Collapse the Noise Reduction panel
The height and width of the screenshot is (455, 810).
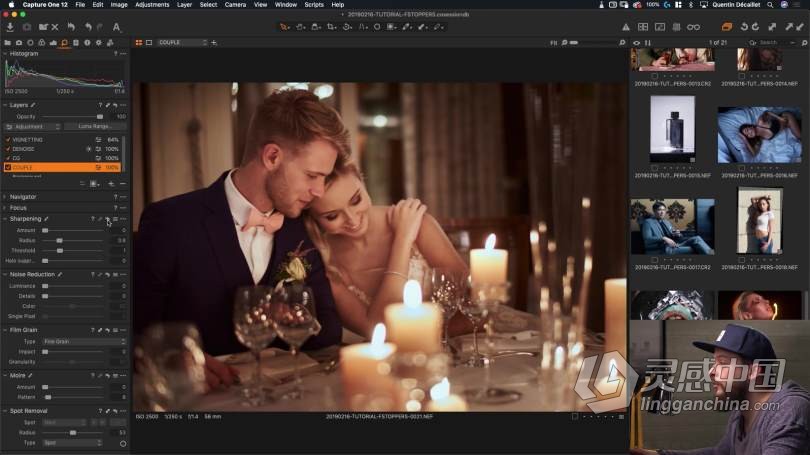pos(5,274)
